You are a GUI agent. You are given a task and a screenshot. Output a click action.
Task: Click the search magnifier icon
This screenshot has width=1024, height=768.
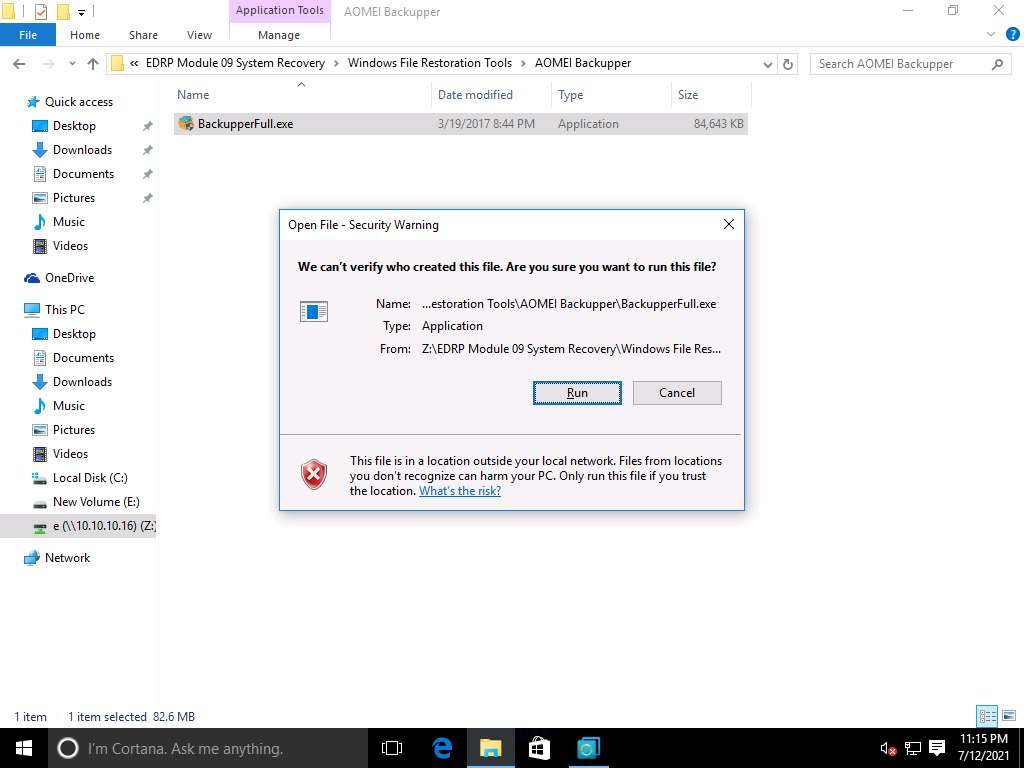[x=997, y=64]
